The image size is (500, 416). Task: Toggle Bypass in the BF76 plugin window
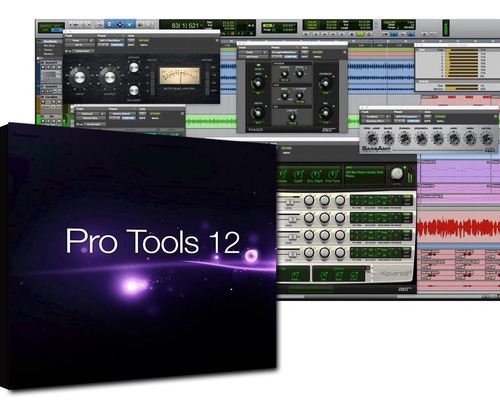click(144, 40)
